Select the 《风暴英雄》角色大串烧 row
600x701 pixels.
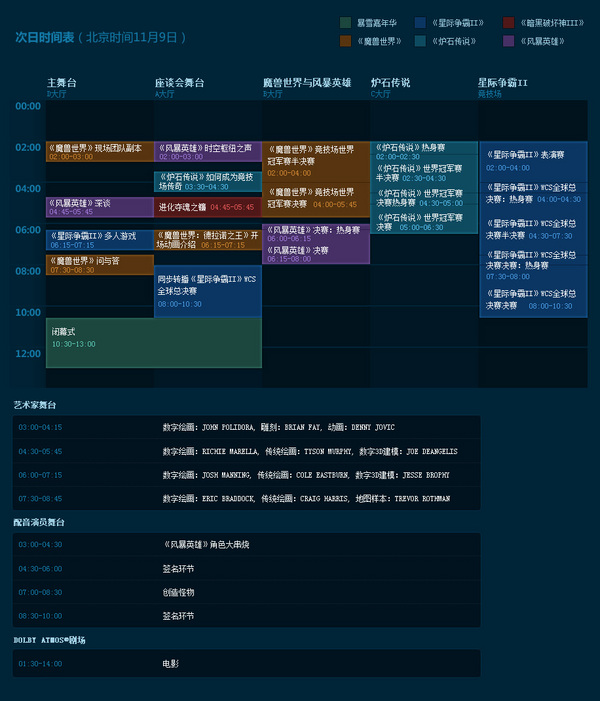pyautogui.click(x=246, y=545)
